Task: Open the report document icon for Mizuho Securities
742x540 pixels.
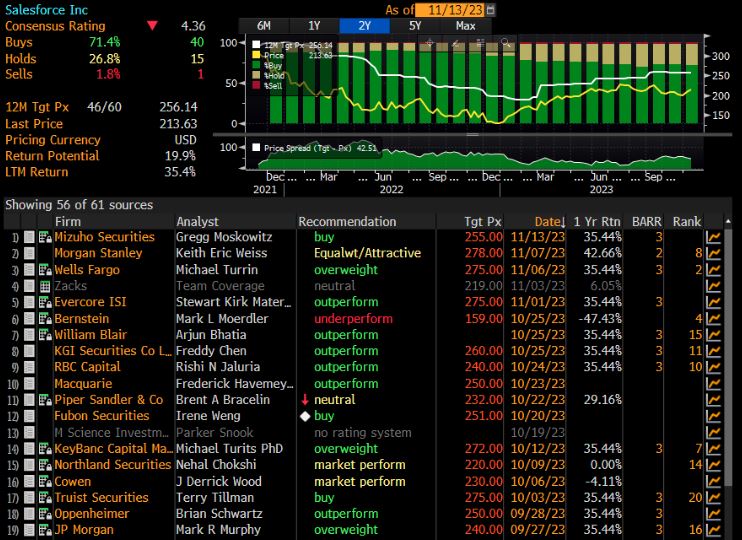Action: click(x=29, y=237)
